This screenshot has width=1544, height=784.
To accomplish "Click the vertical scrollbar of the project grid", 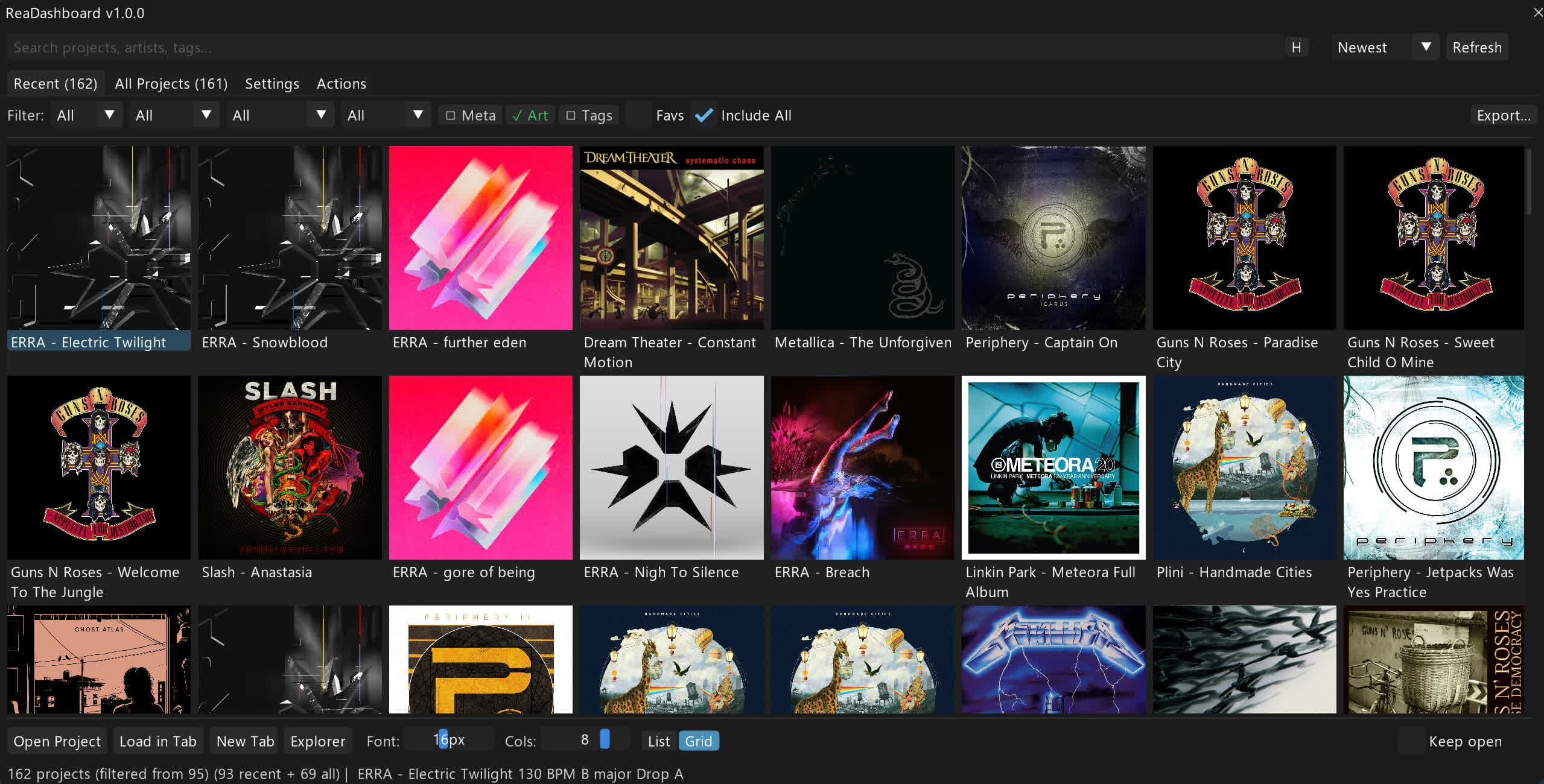I will click(1528, 181).
